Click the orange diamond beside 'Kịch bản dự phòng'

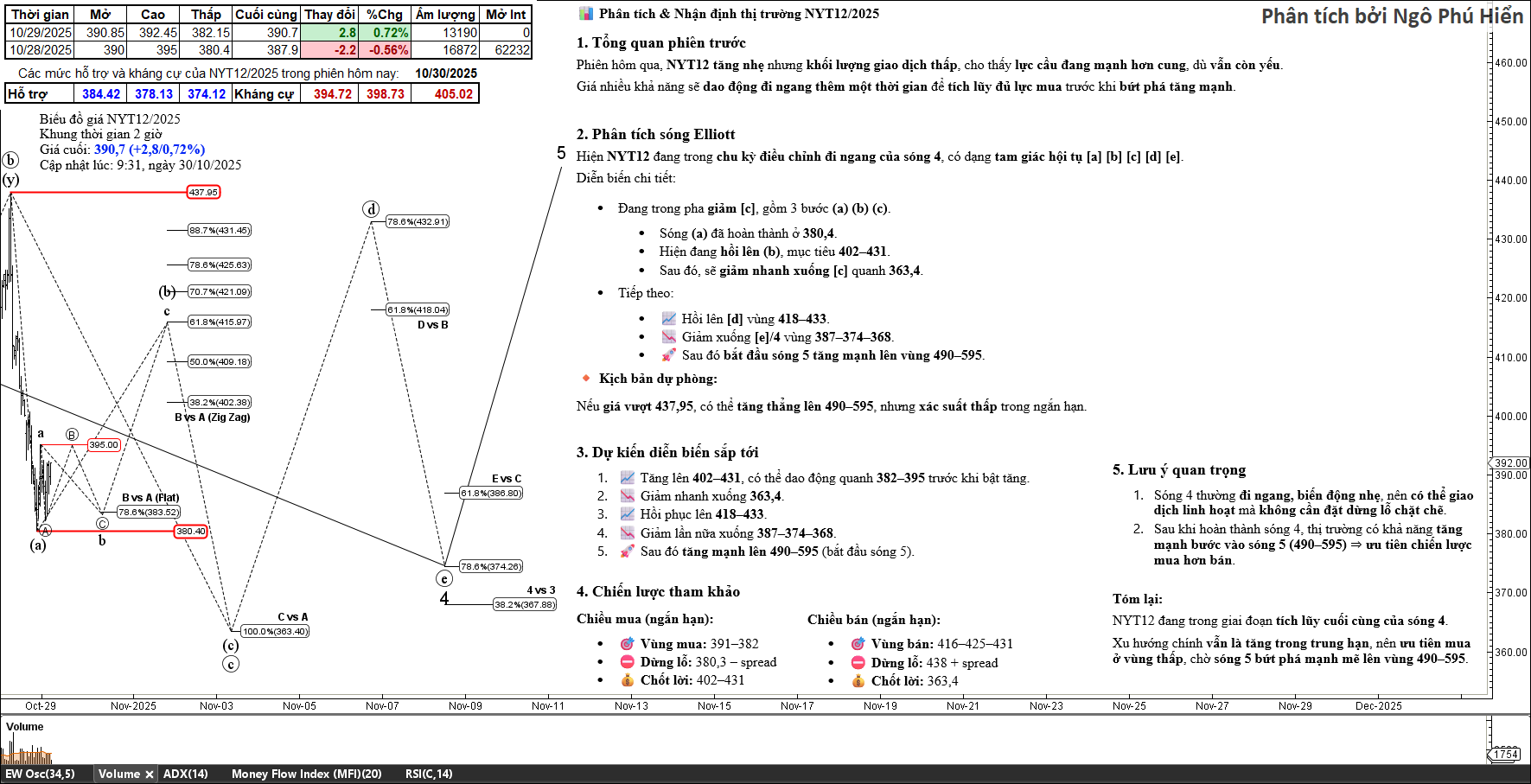(586, 379)
